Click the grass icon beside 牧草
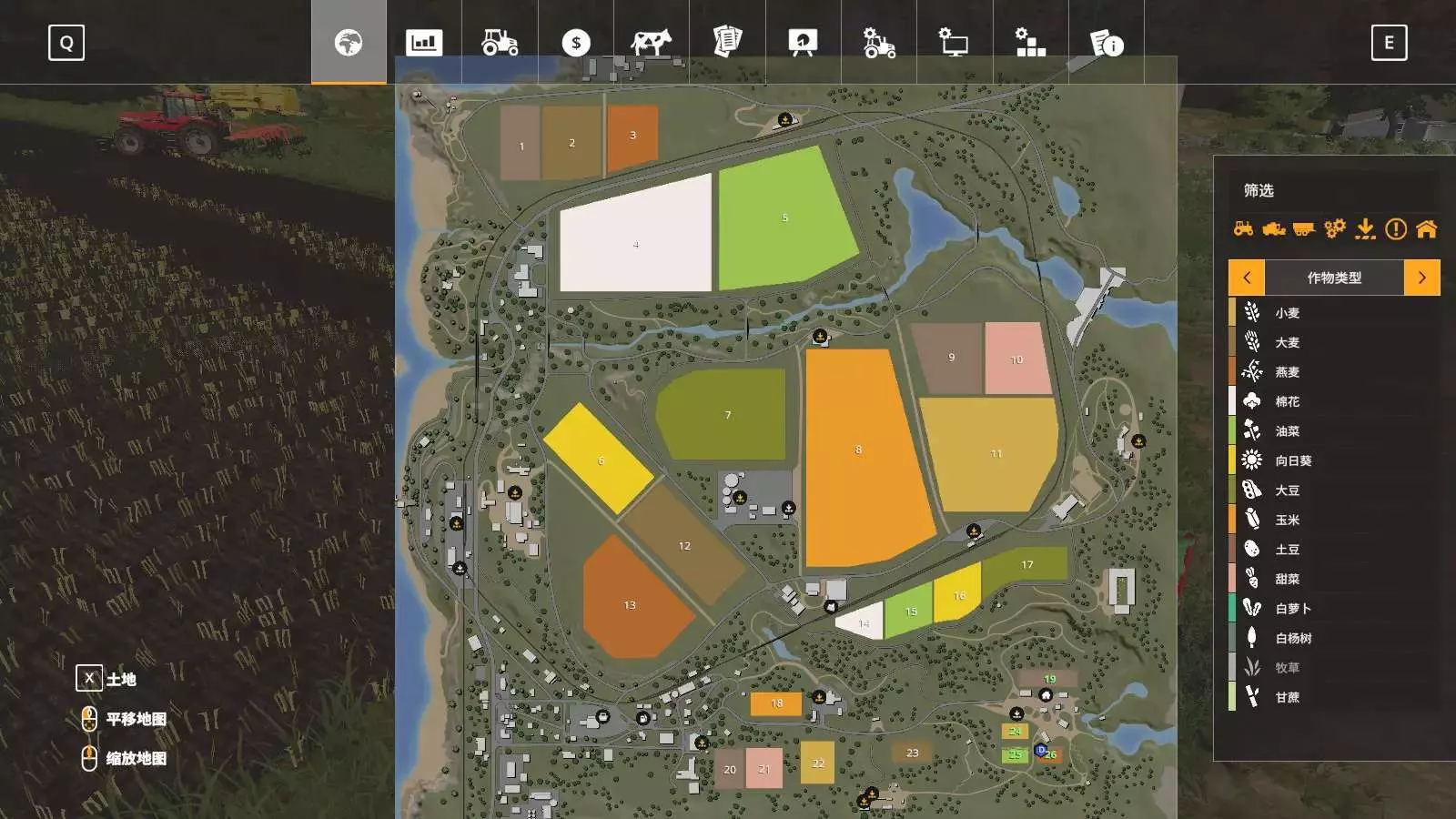 coord(1252,667)
